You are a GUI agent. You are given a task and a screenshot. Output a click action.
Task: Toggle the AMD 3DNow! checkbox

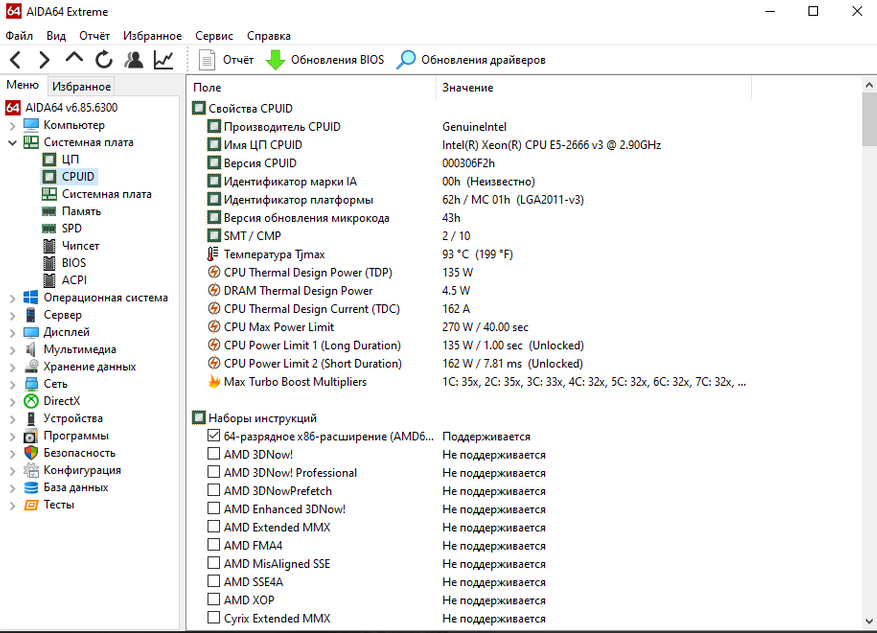[x=213, y=455]
